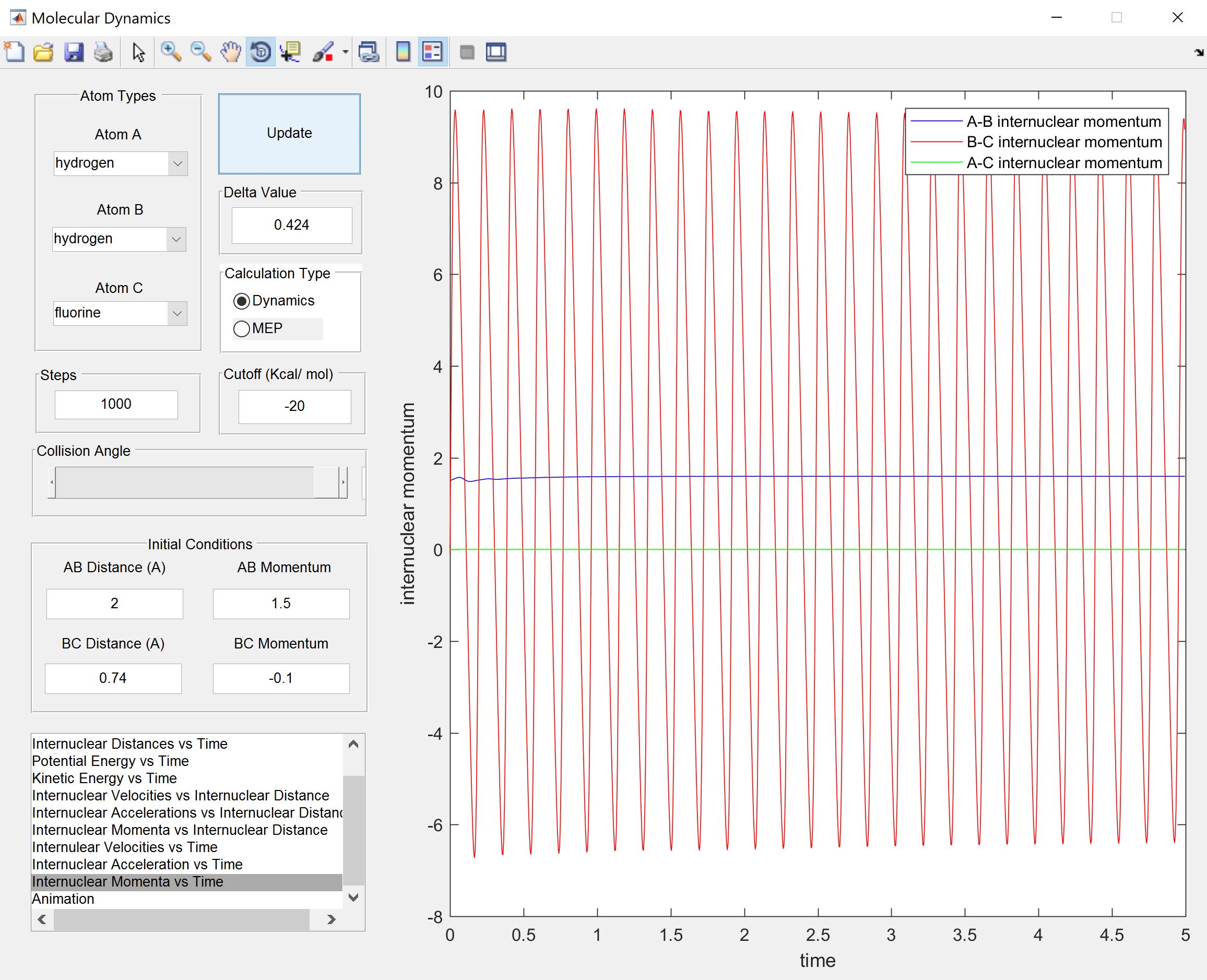The image size is (1207, 980).
Task: Choose Animation in the plot list
Action: pyautogui.click(x=63, y=899)
